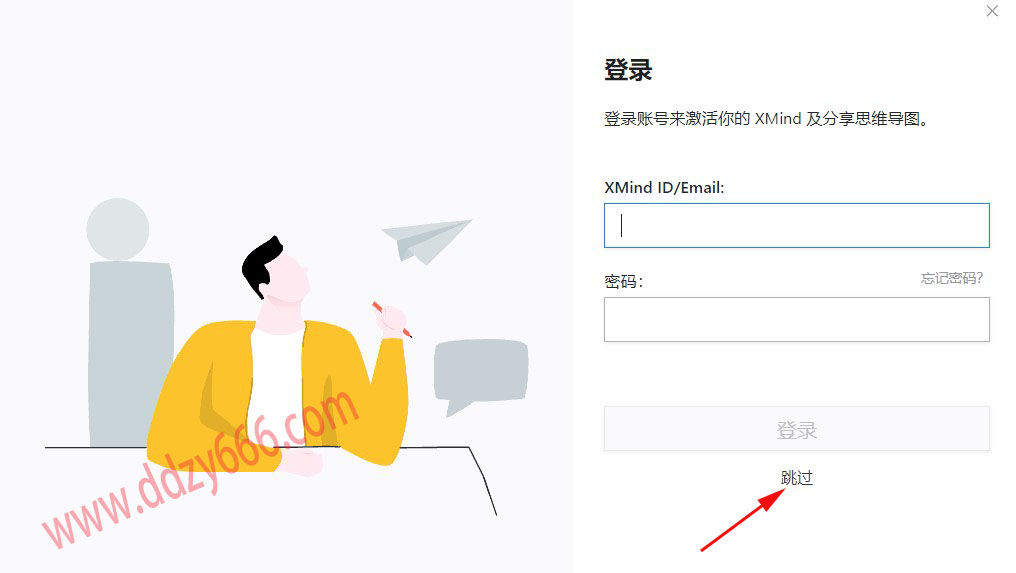Click the gray silhouette's round head
The height and width of the screenshot is (573, 1016).
[118, 229]
